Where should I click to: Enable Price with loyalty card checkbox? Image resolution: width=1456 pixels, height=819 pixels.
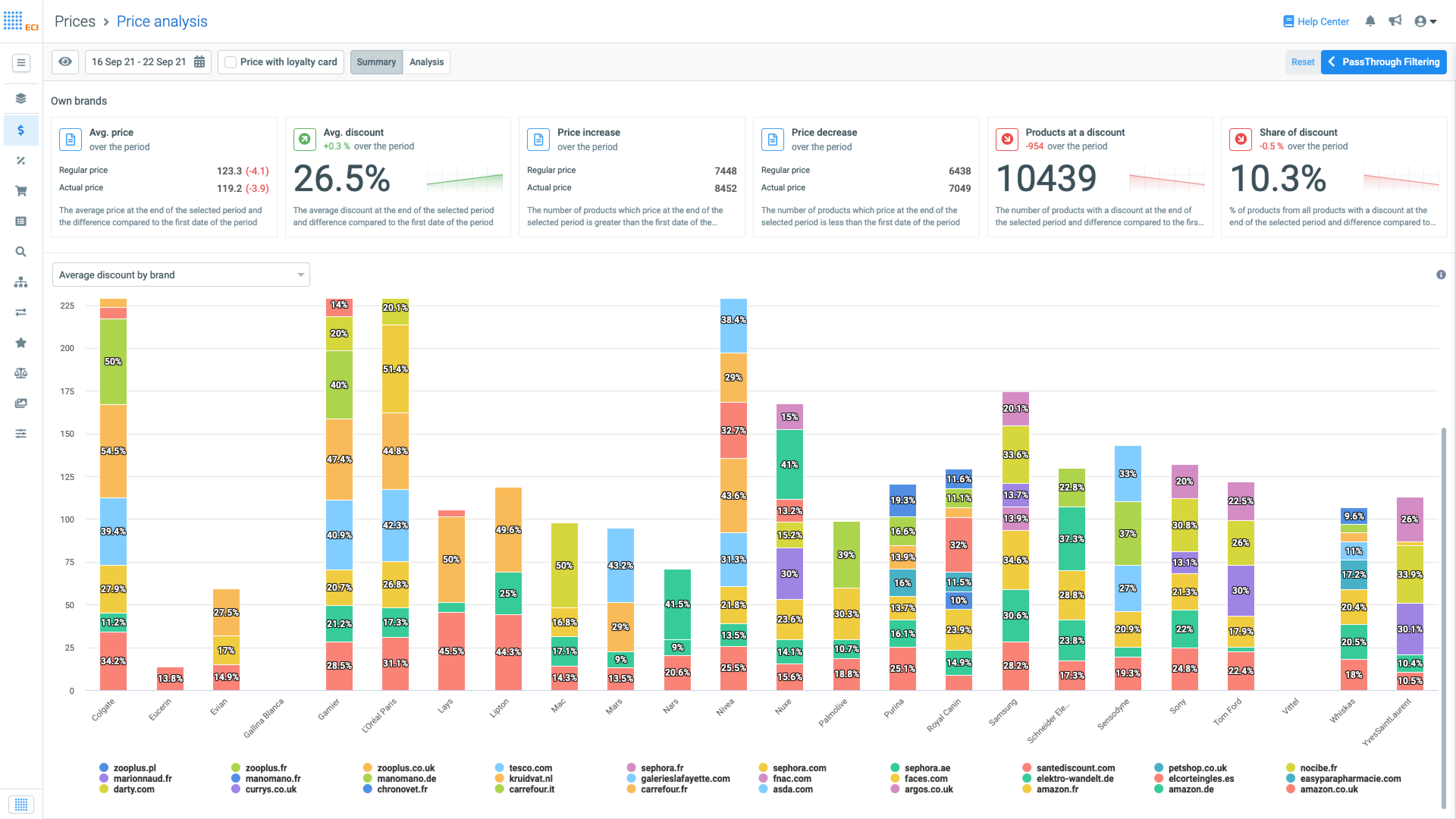coord(231,62)
